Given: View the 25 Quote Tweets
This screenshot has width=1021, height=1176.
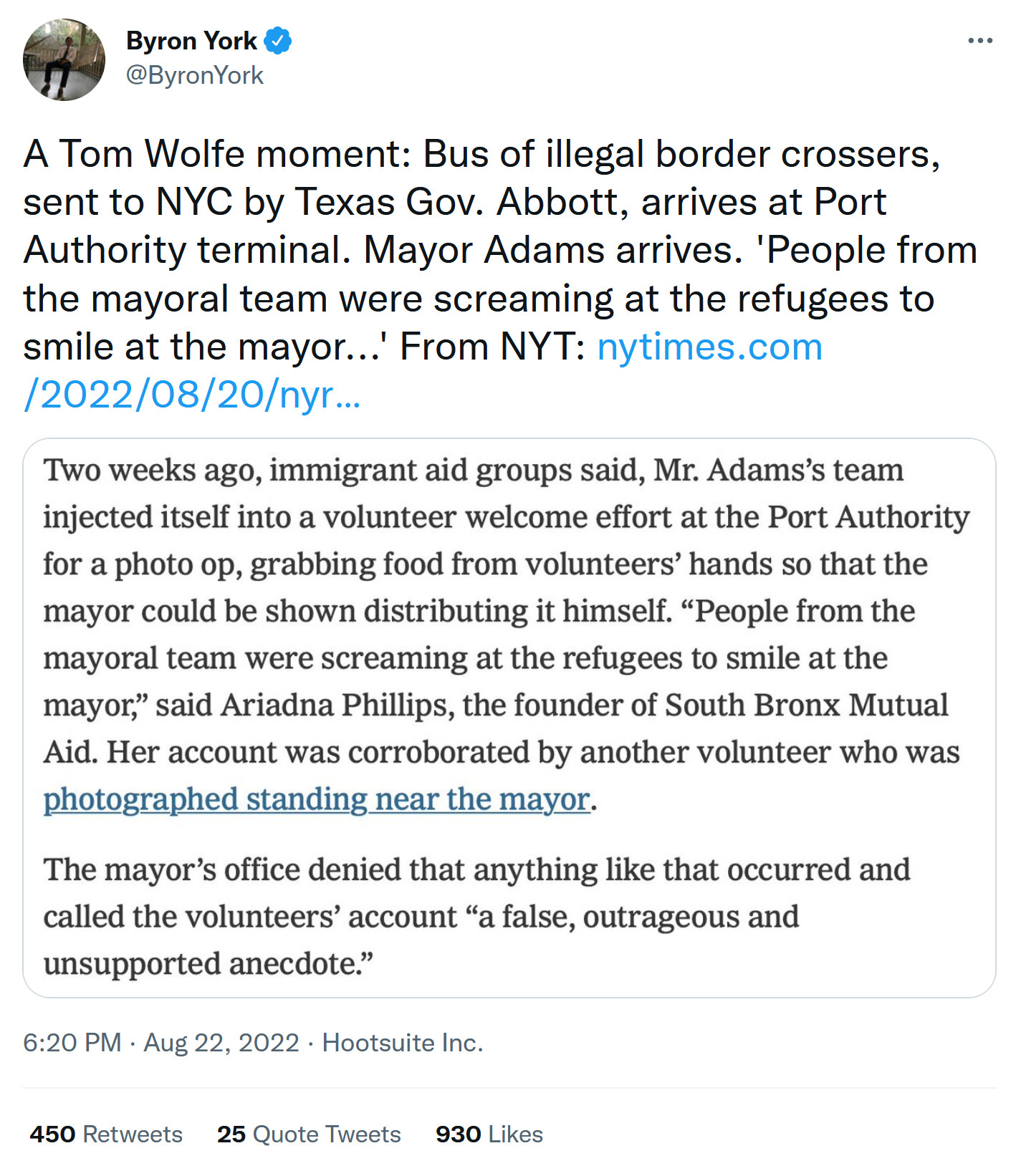Looking at the screenshot, I should [x=309, y=1134].
